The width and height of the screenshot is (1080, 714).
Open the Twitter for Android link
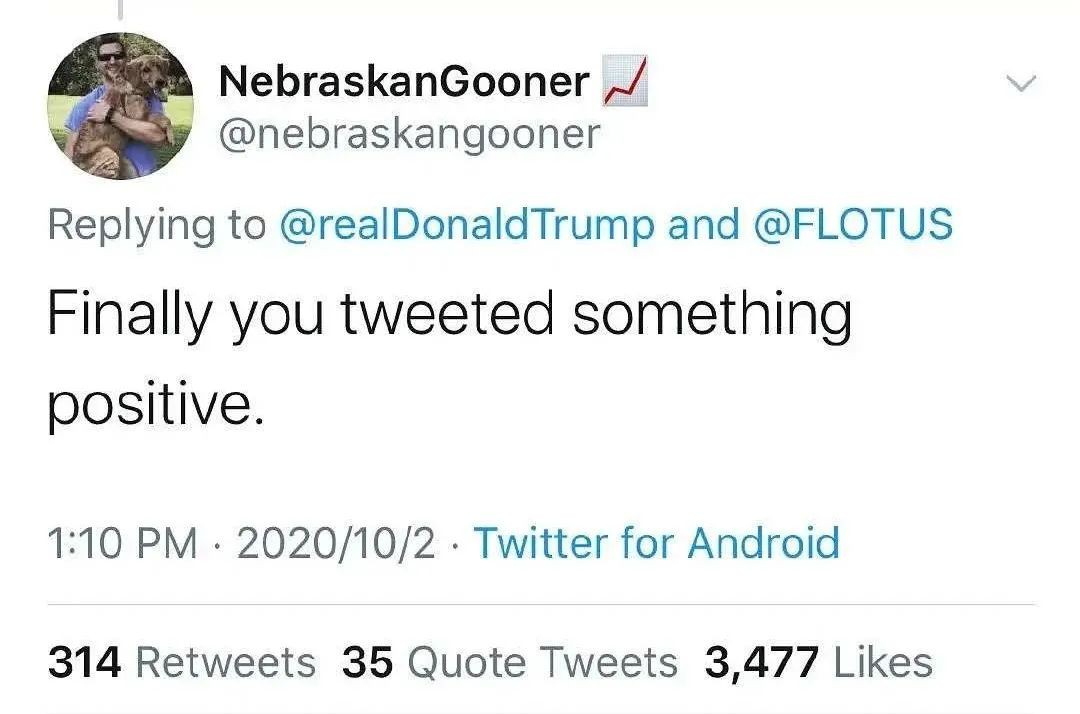point(656,543)
